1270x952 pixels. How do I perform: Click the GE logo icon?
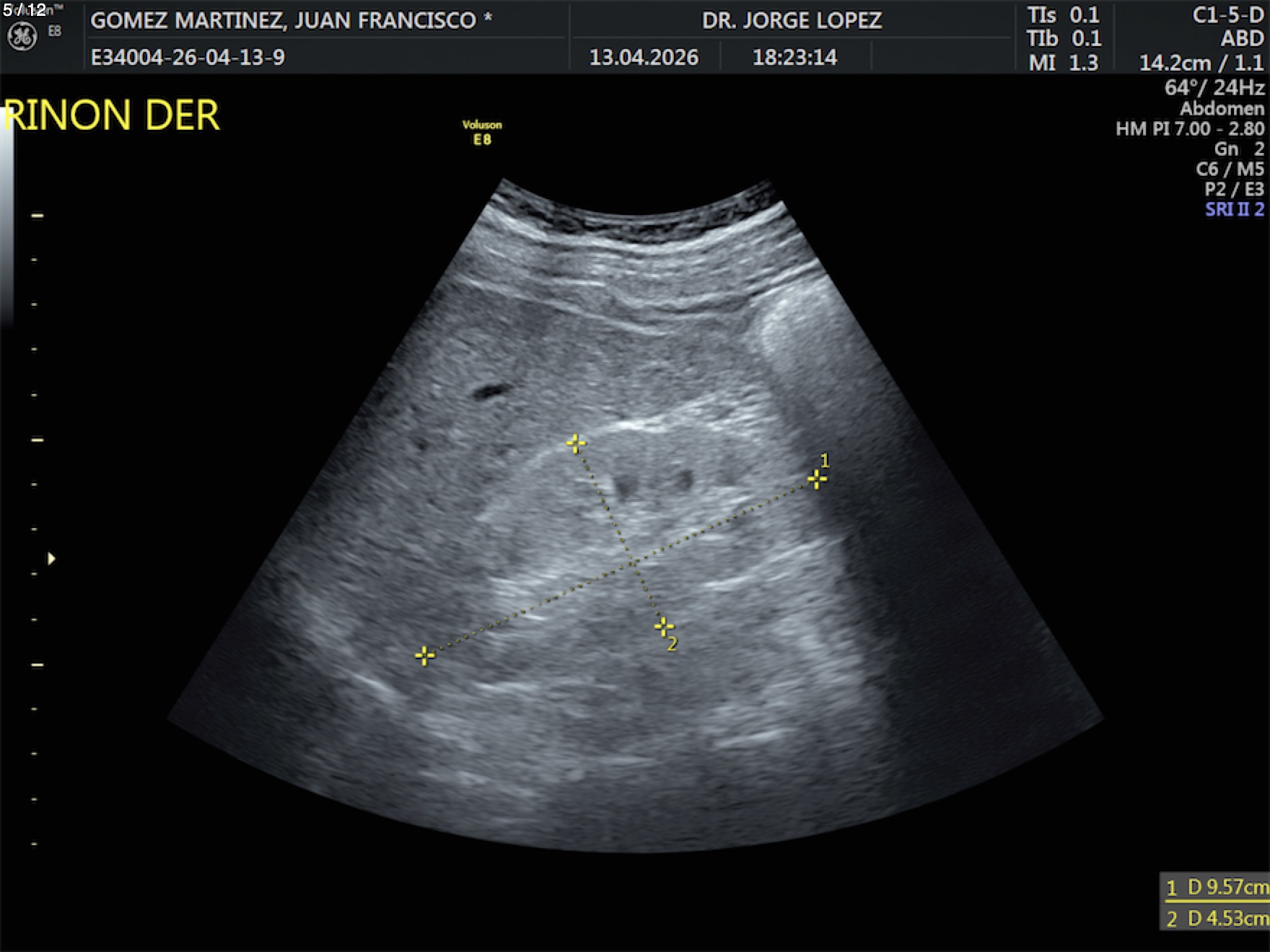point(22,36)
